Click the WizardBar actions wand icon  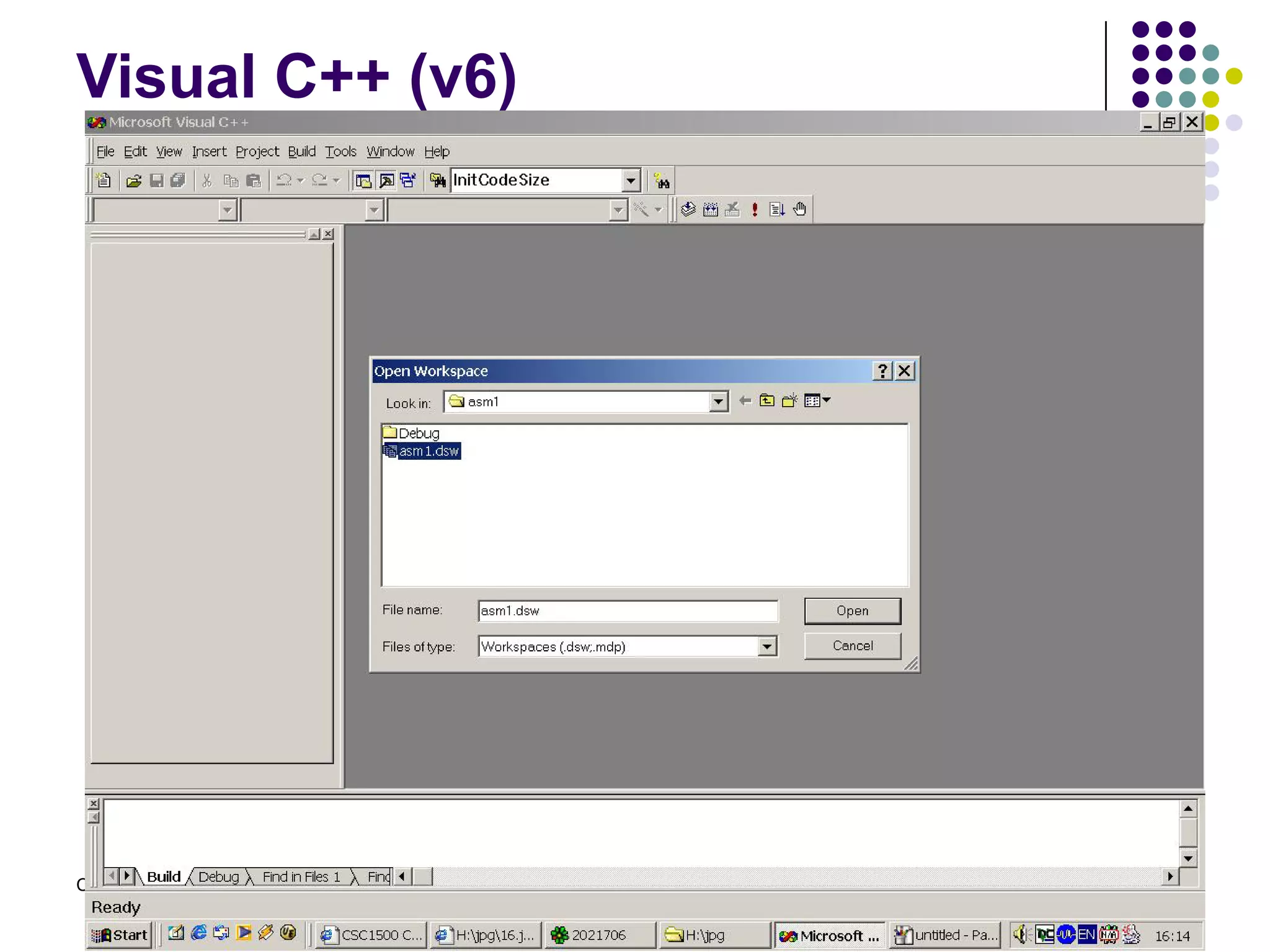pos(641,209)
